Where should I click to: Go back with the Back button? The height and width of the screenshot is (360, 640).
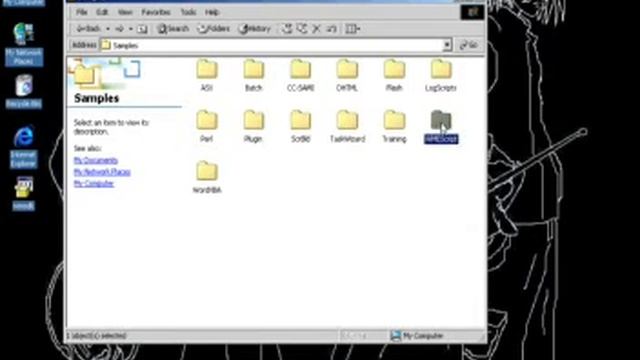coord(88,29)
